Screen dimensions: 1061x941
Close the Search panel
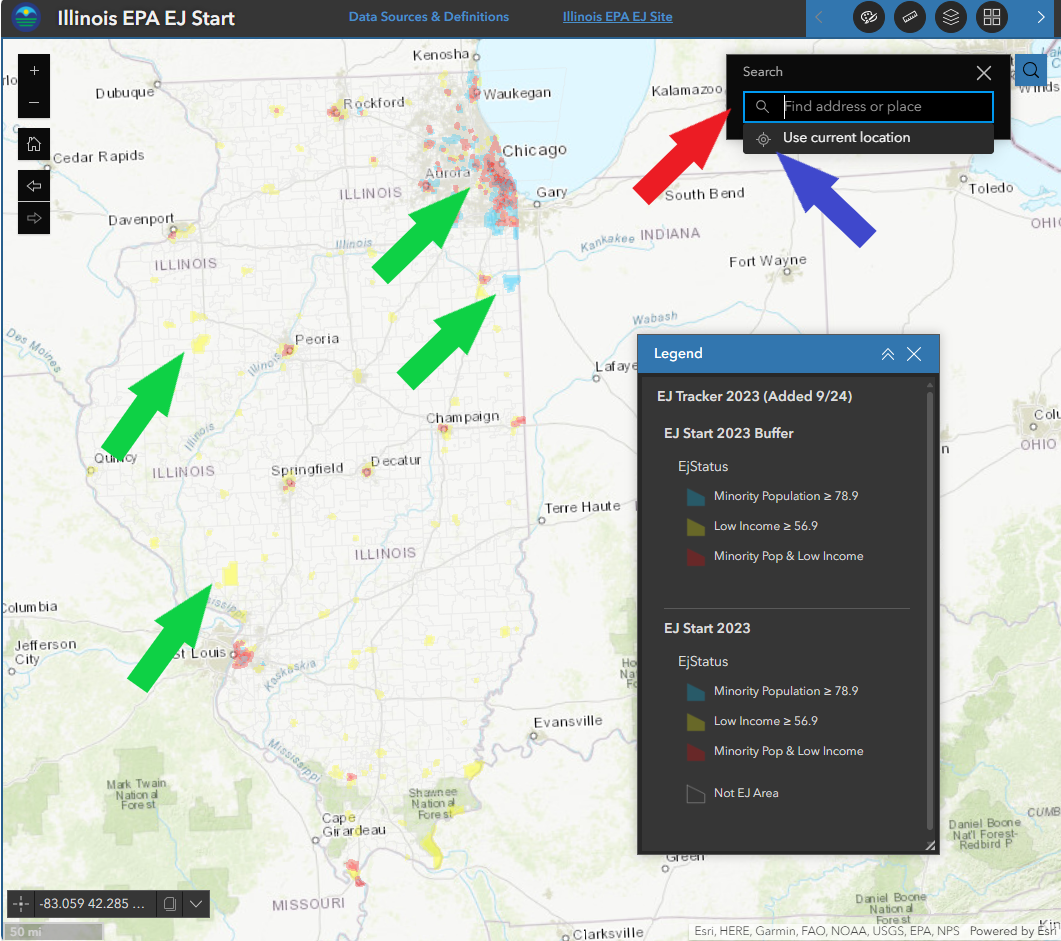click(984, 72)
